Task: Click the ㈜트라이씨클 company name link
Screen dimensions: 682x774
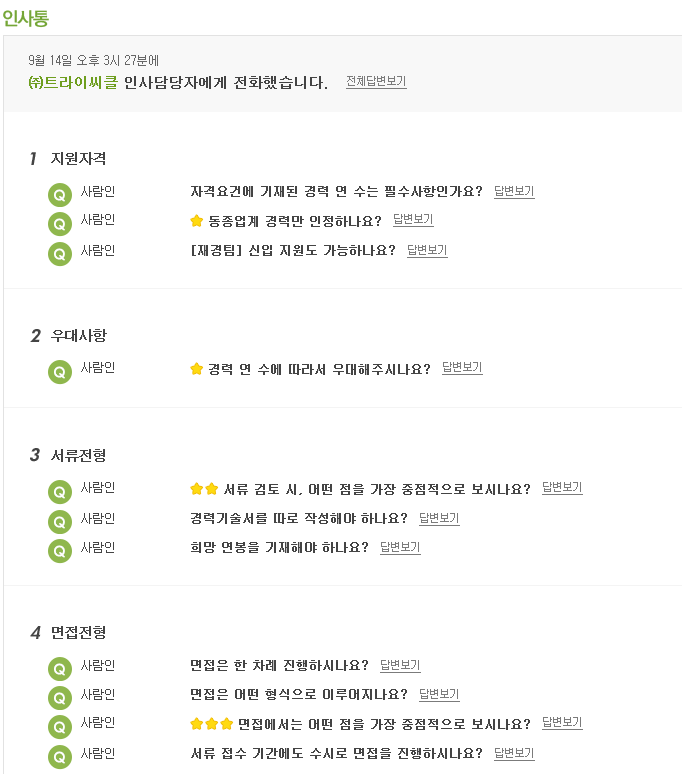Action: tap(73, 82)
